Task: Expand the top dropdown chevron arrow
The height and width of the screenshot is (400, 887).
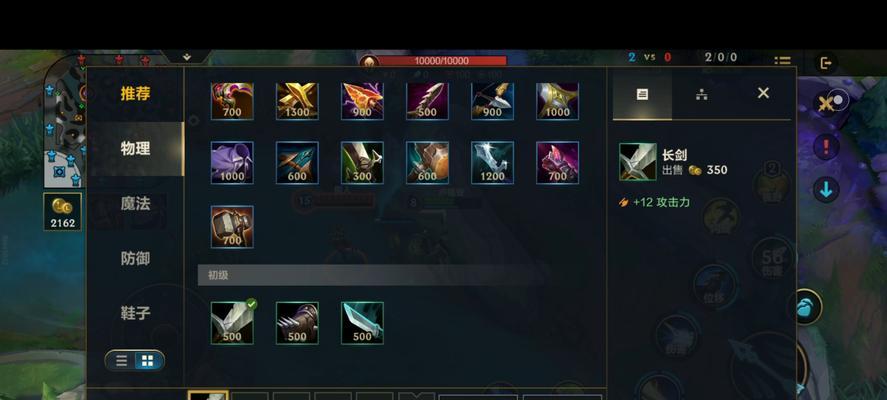Action: pyautogui.click(x=187, y=57)
